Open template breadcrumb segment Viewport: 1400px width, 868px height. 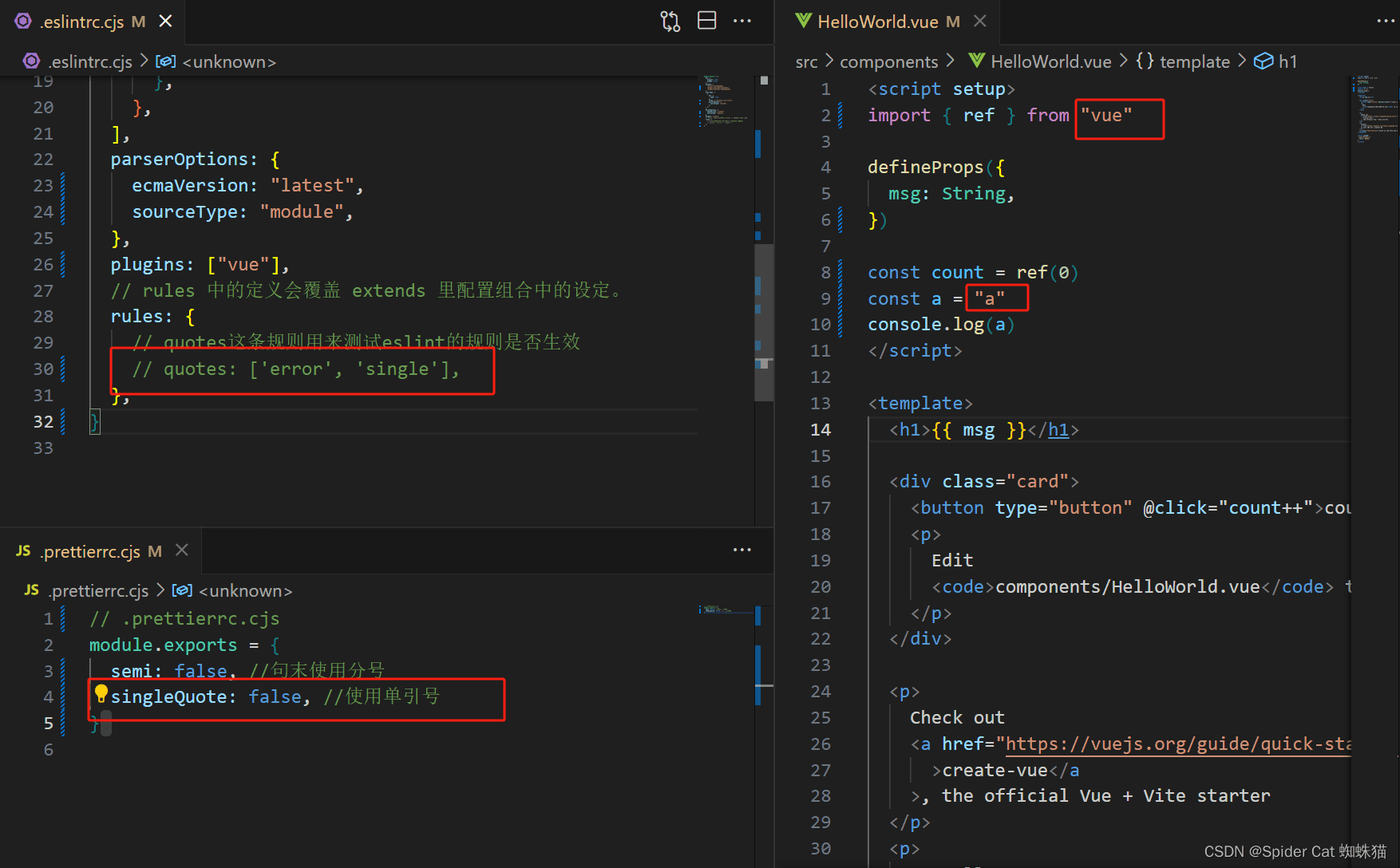point(1194,61)
